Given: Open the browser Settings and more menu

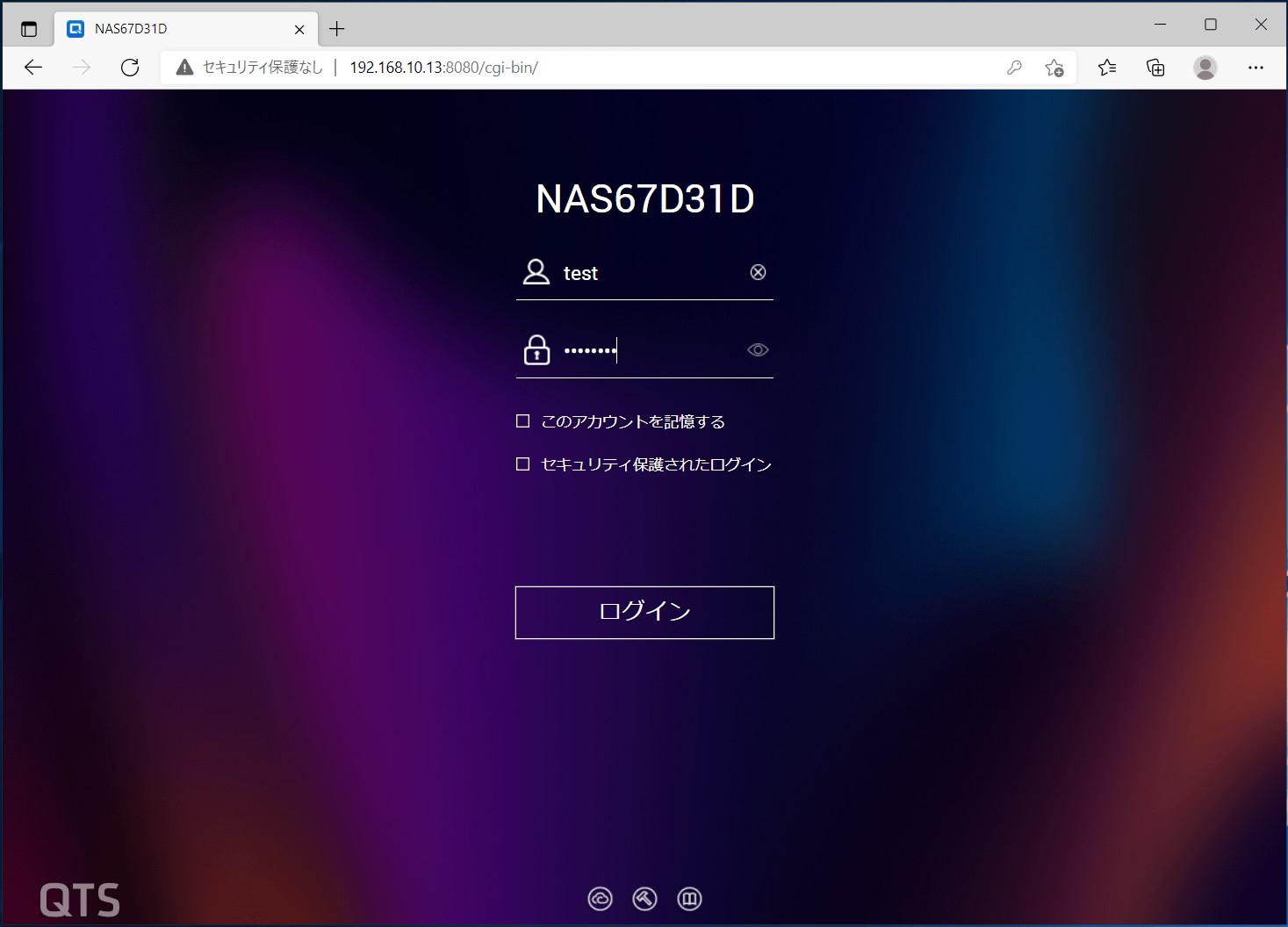Looking at the screenshot, I should point(1256,68).
